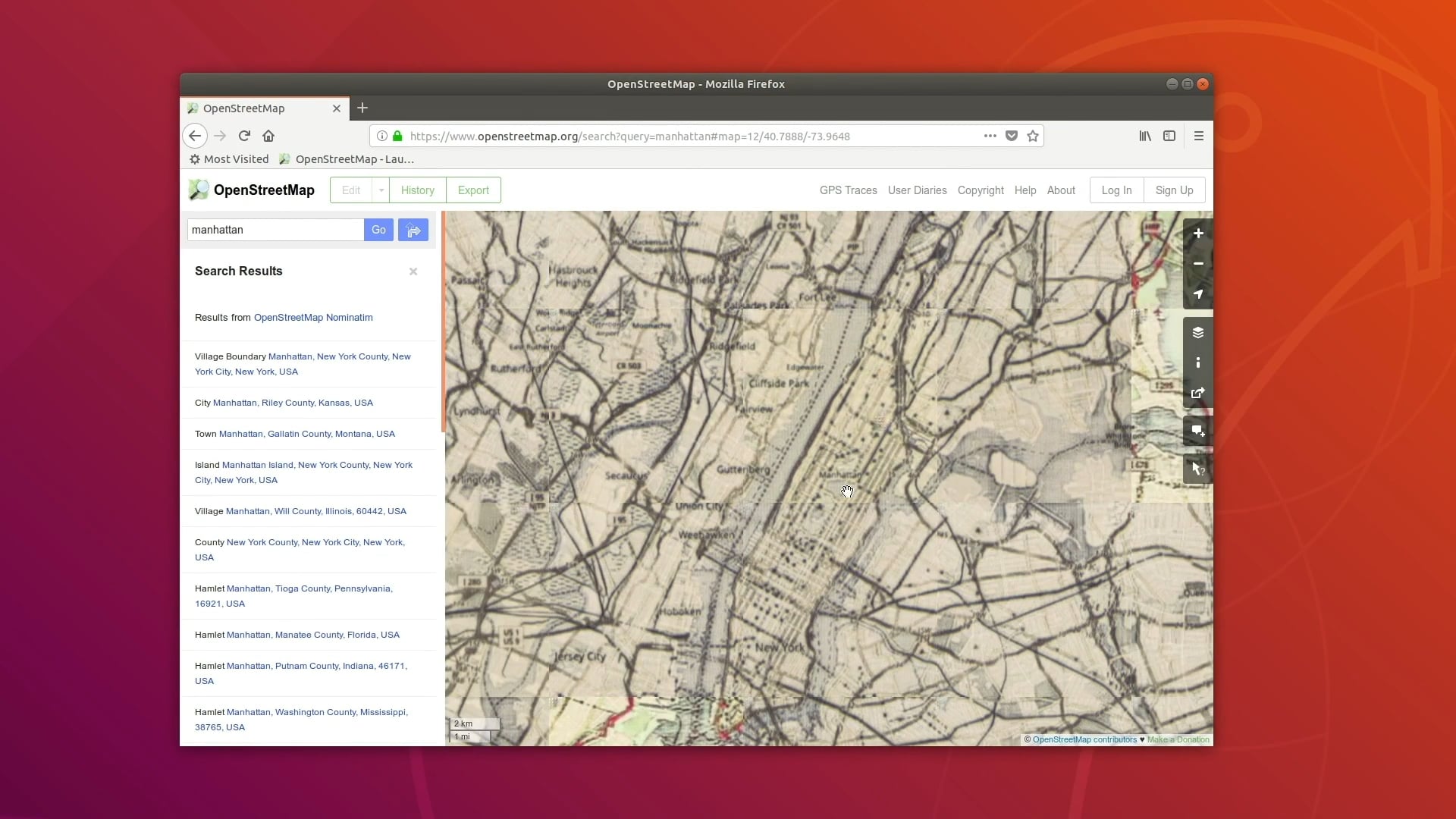Activate the query features tool
This screenshot has width=1456, height=819.
(1197, 469)
